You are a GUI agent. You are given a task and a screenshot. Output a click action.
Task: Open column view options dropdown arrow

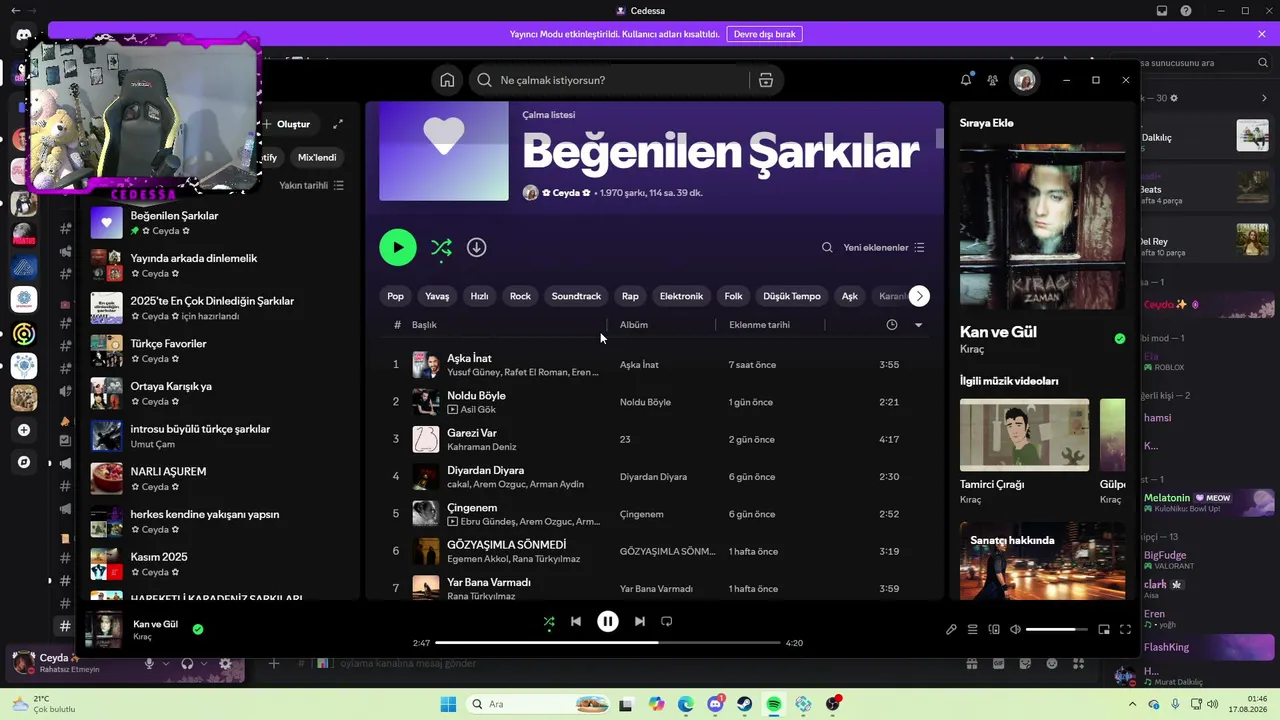(x=918, y=325)
